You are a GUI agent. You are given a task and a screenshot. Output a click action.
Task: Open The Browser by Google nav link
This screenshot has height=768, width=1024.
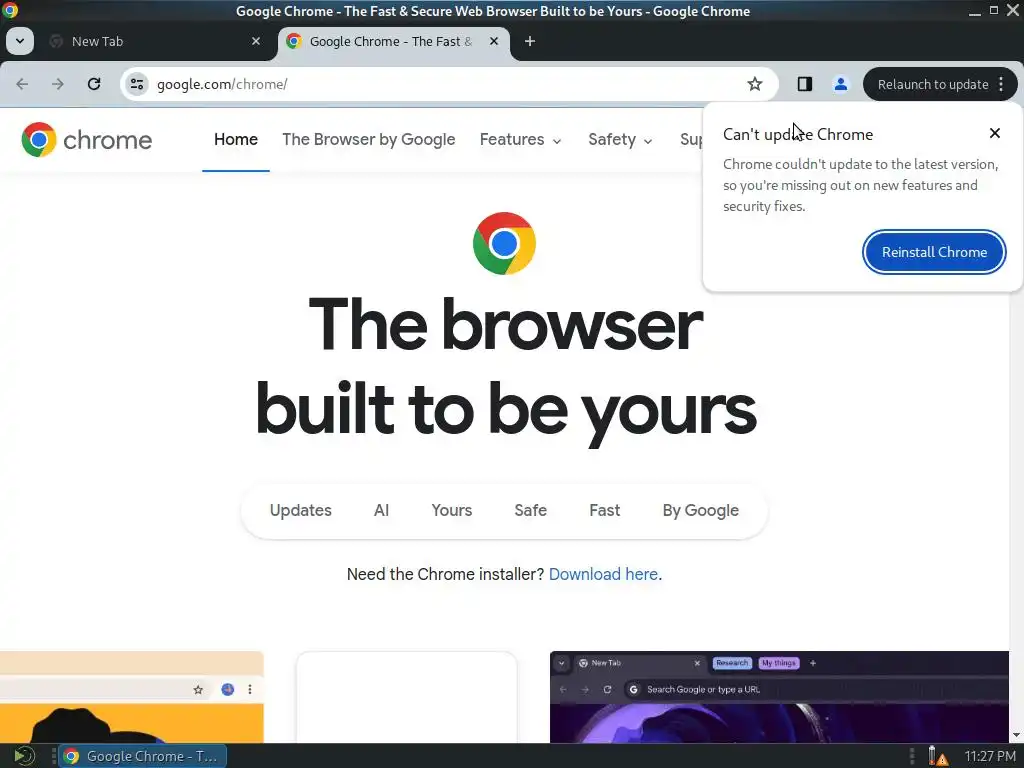coord(368,140)
